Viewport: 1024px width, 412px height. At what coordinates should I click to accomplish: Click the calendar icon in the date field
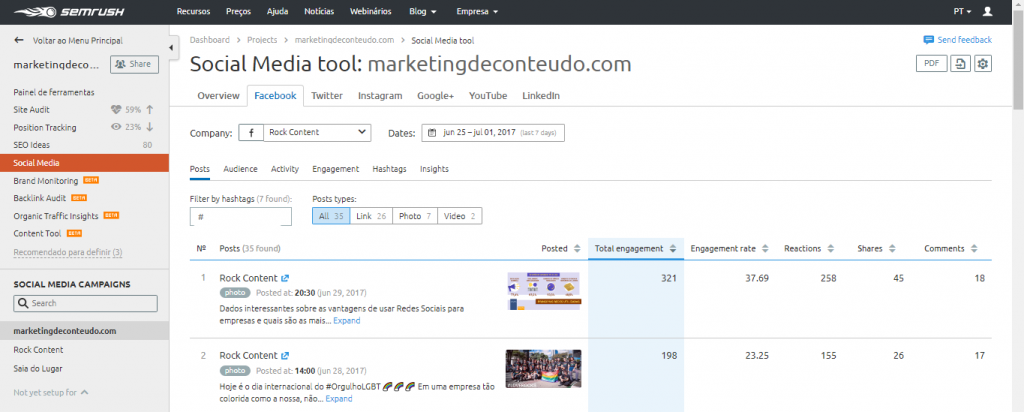coord(432,133)
